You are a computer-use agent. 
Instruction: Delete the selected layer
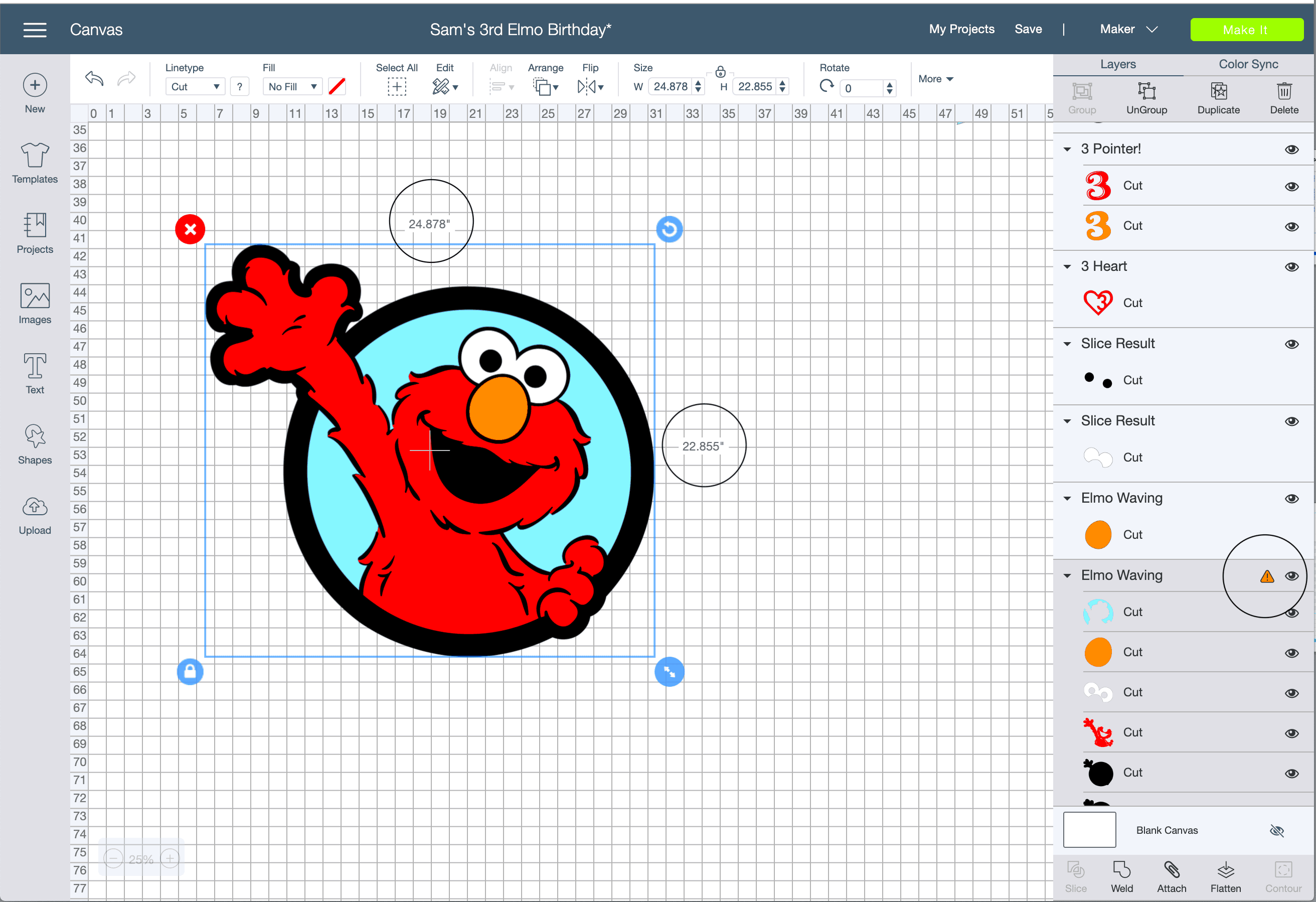point(1284,99)
